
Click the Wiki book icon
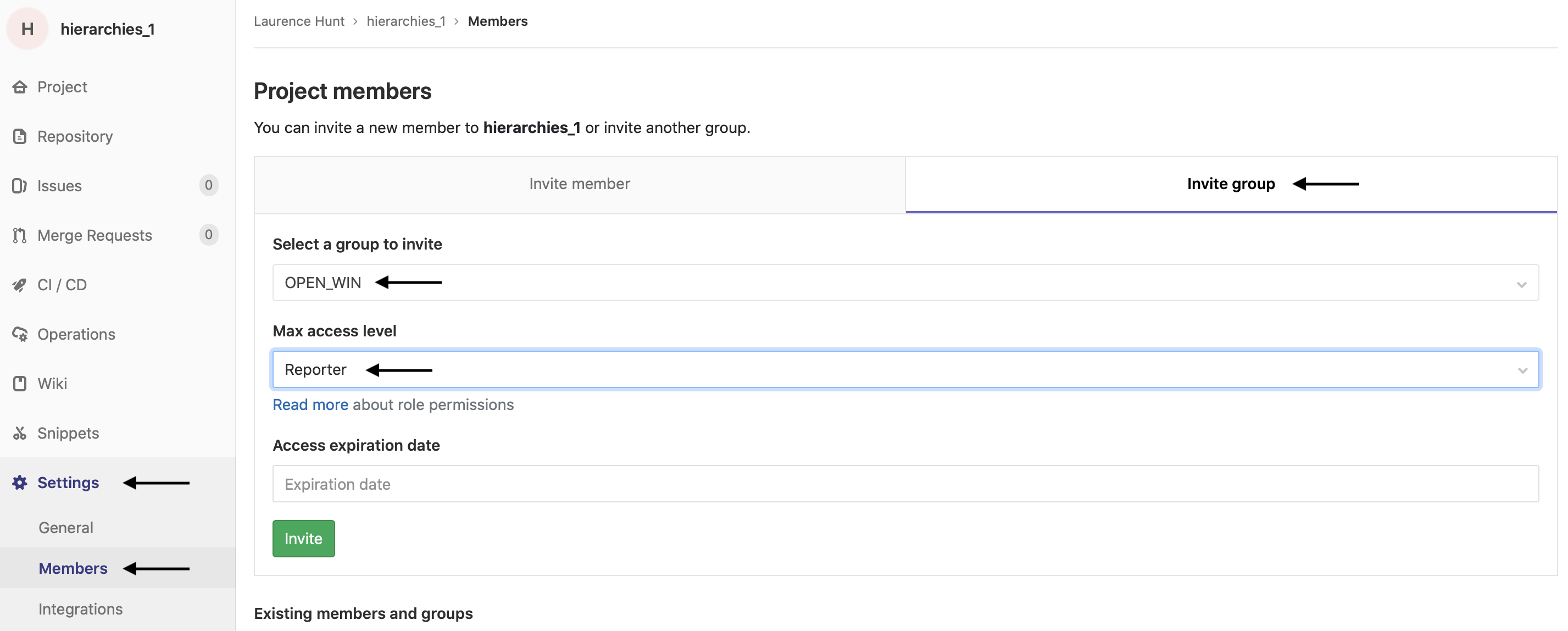[x=19, y=384]
